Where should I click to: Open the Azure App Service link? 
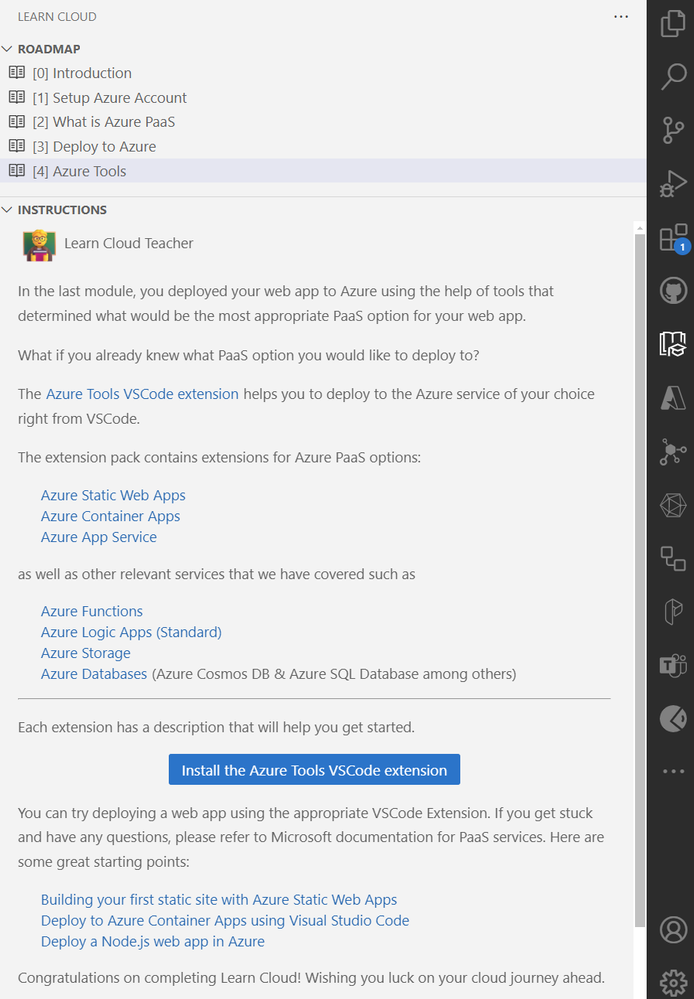pos(99,537)
